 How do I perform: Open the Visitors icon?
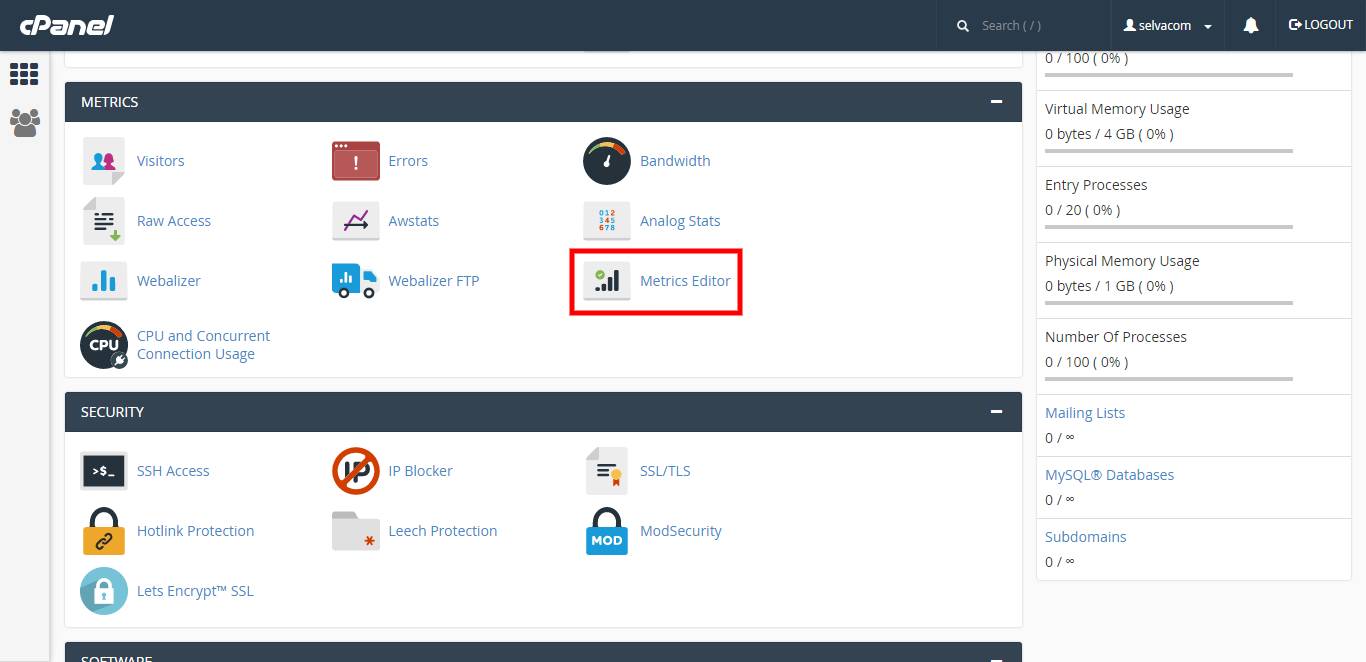pos(104,161)
